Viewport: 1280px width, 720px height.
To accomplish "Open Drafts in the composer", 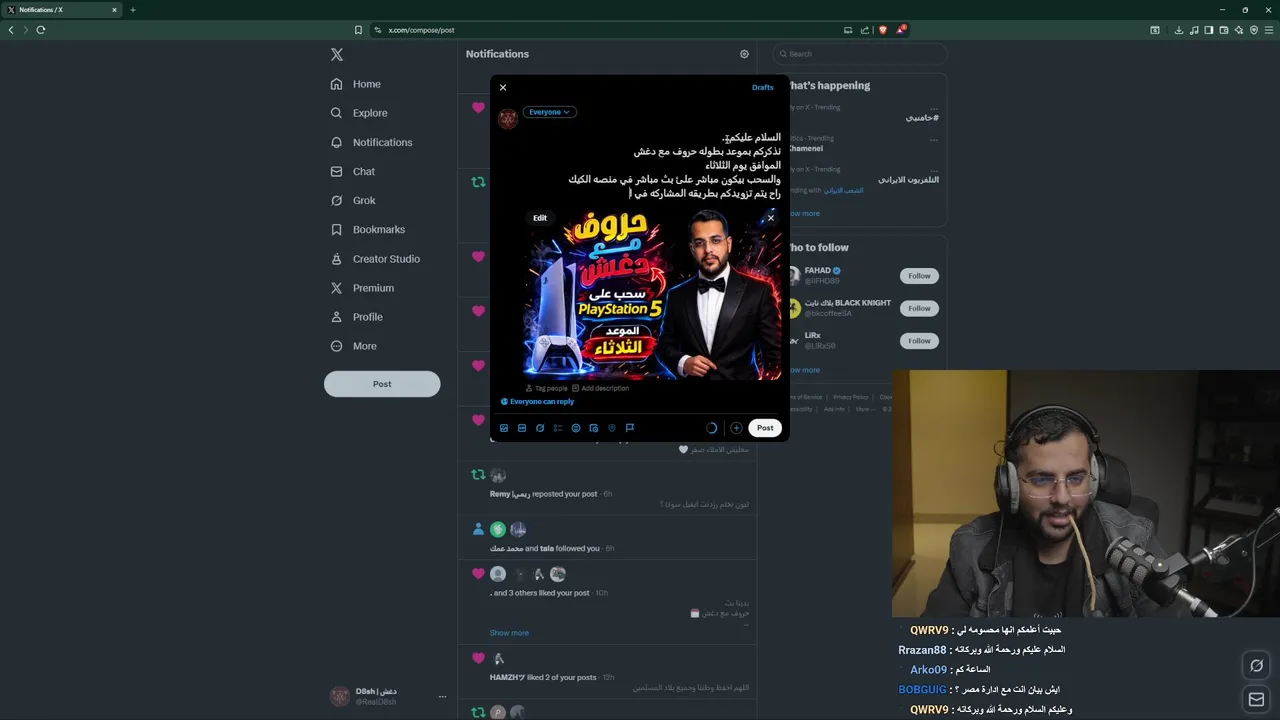I will (763, 88).
